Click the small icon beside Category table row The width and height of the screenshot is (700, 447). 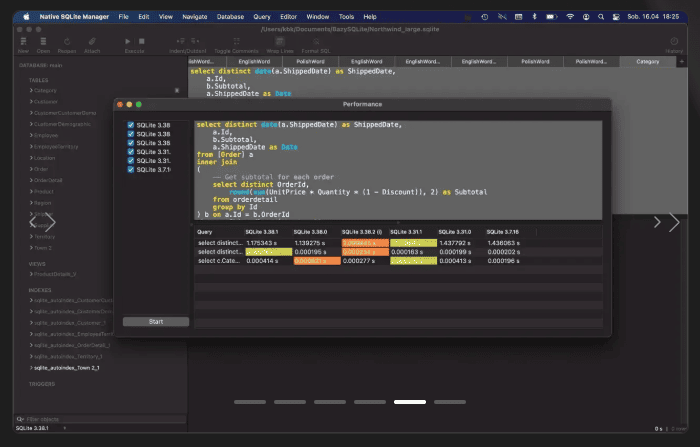click(177, 91)
